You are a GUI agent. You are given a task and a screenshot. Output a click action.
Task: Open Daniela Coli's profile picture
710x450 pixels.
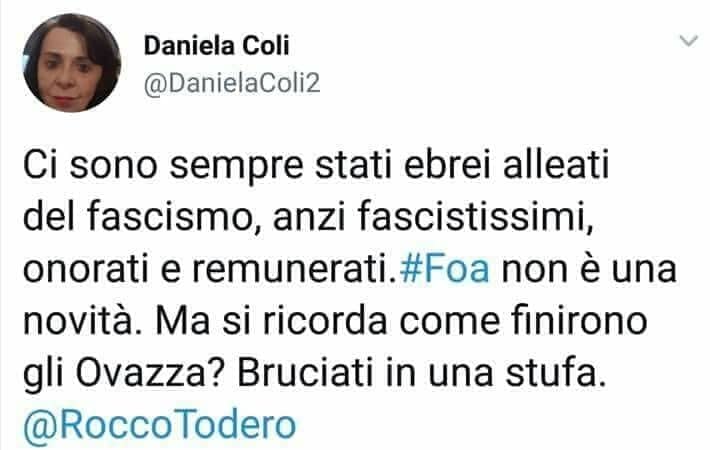[x=72, y=63]
